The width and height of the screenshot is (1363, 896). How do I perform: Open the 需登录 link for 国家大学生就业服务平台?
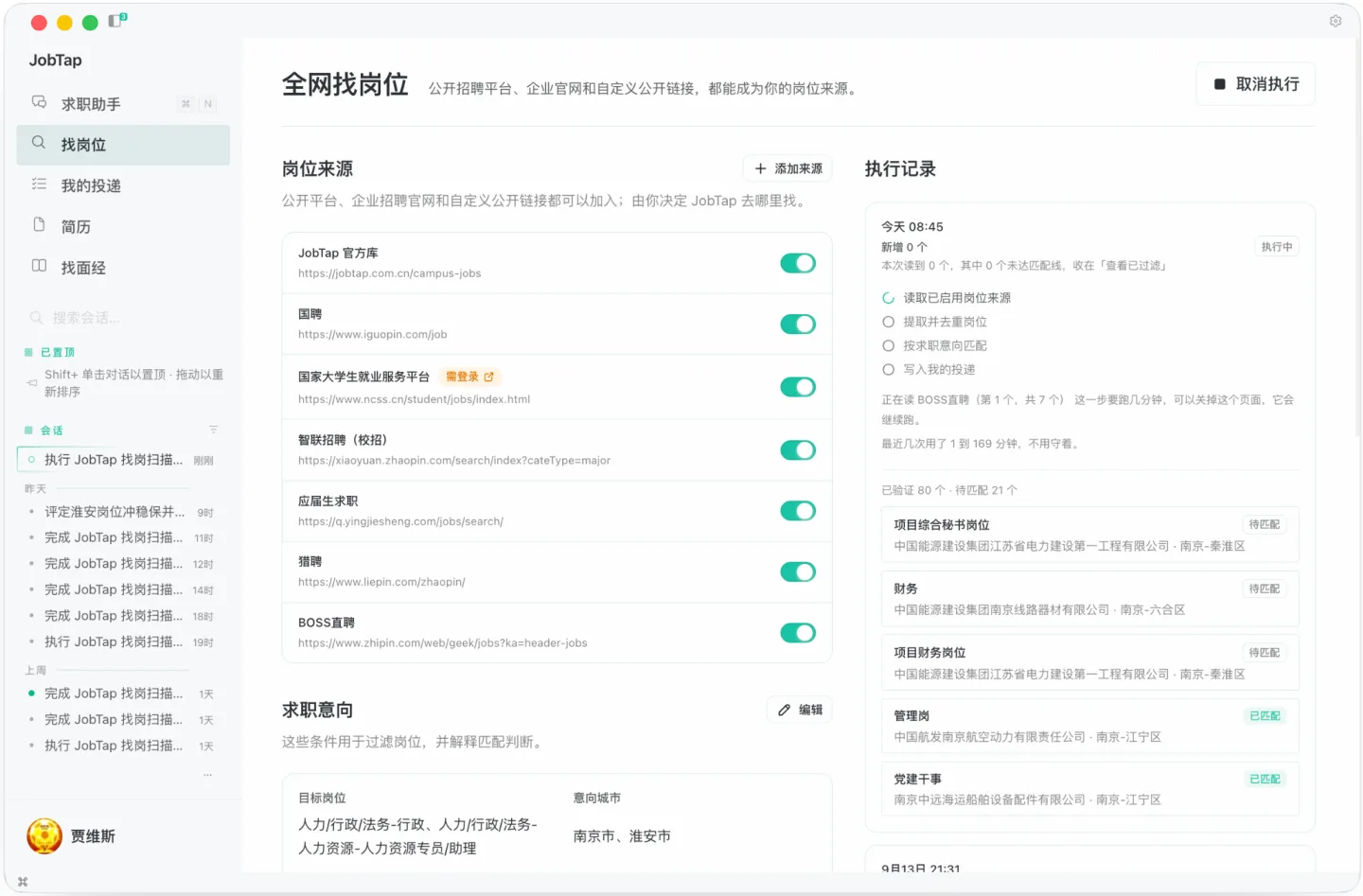[469, 377]
